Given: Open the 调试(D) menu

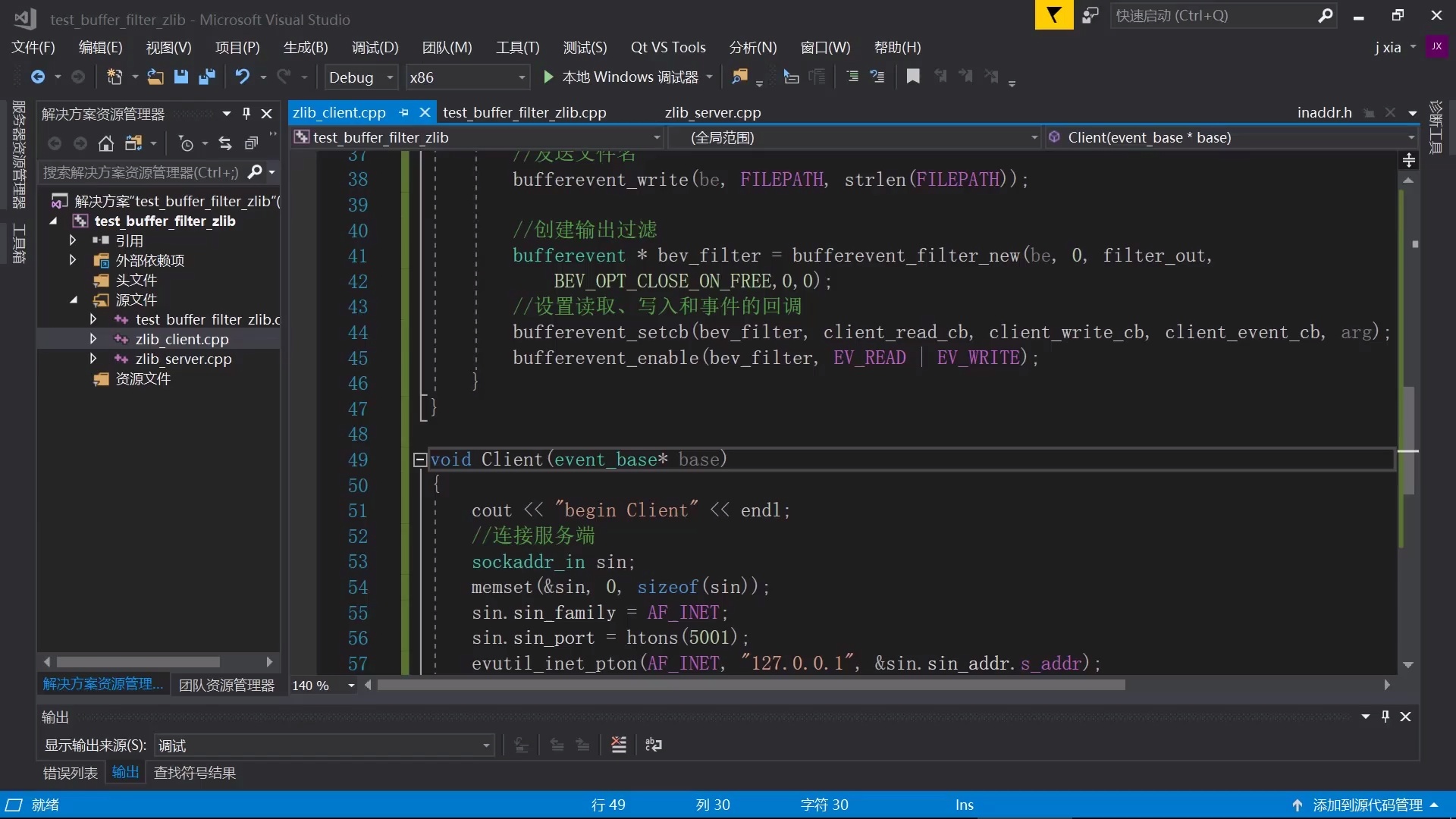Looking at the screenshot, I should 375,48.
